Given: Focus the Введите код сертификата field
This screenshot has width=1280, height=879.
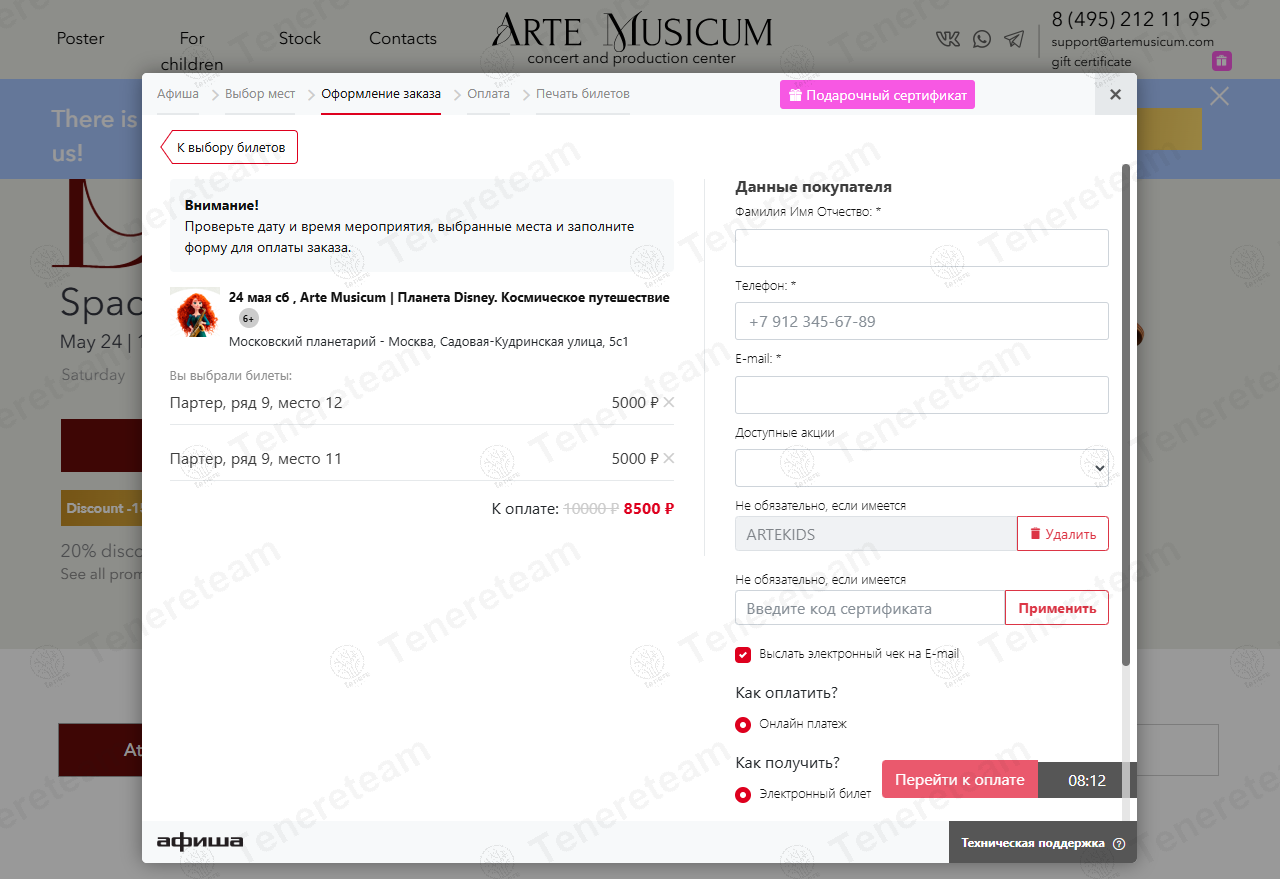Looking at the screenshot, I should pyautogui.click(x=870, y=608).
